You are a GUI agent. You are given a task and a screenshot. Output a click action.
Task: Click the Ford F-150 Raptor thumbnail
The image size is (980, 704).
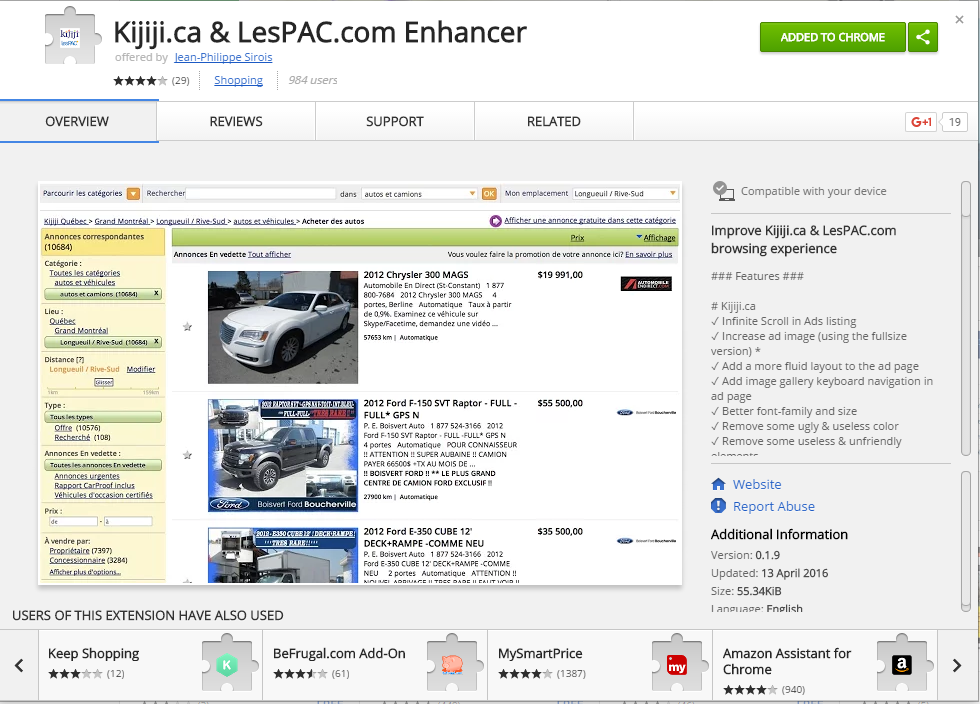point(283,455)
